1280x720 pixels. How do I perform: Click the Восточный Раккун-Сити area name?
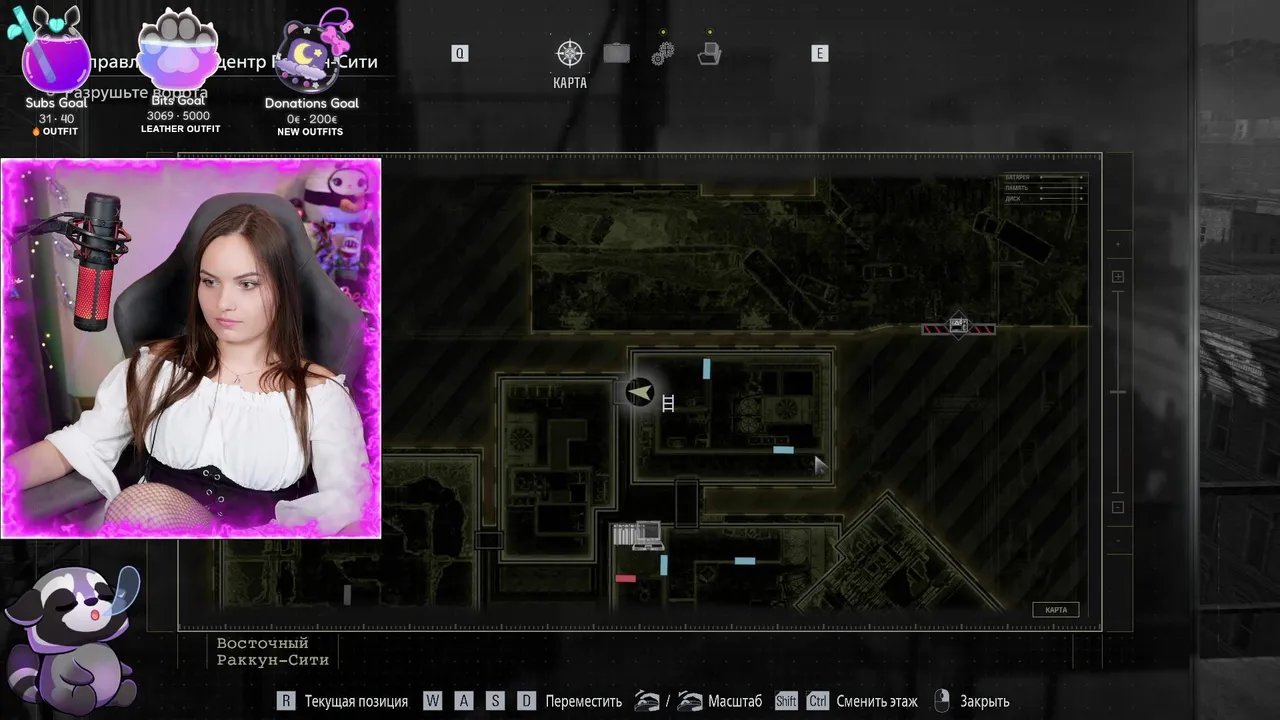tap(273, 652)
